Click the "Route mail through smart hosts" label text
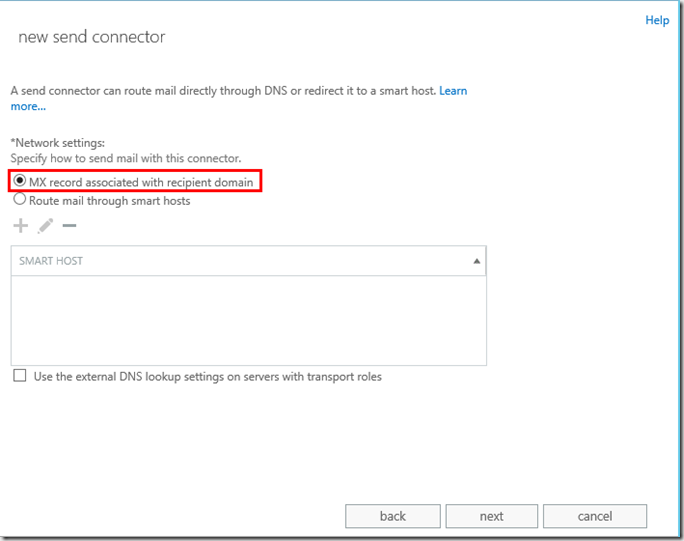 click(x=110, y=200)
